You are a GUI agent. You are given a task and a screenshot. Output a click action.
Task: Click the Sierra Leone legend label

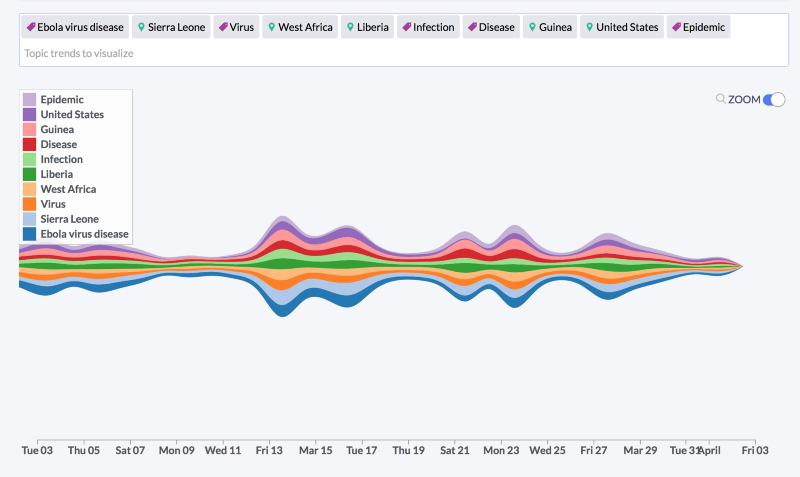pyautogui.click(x=69, y=219)
